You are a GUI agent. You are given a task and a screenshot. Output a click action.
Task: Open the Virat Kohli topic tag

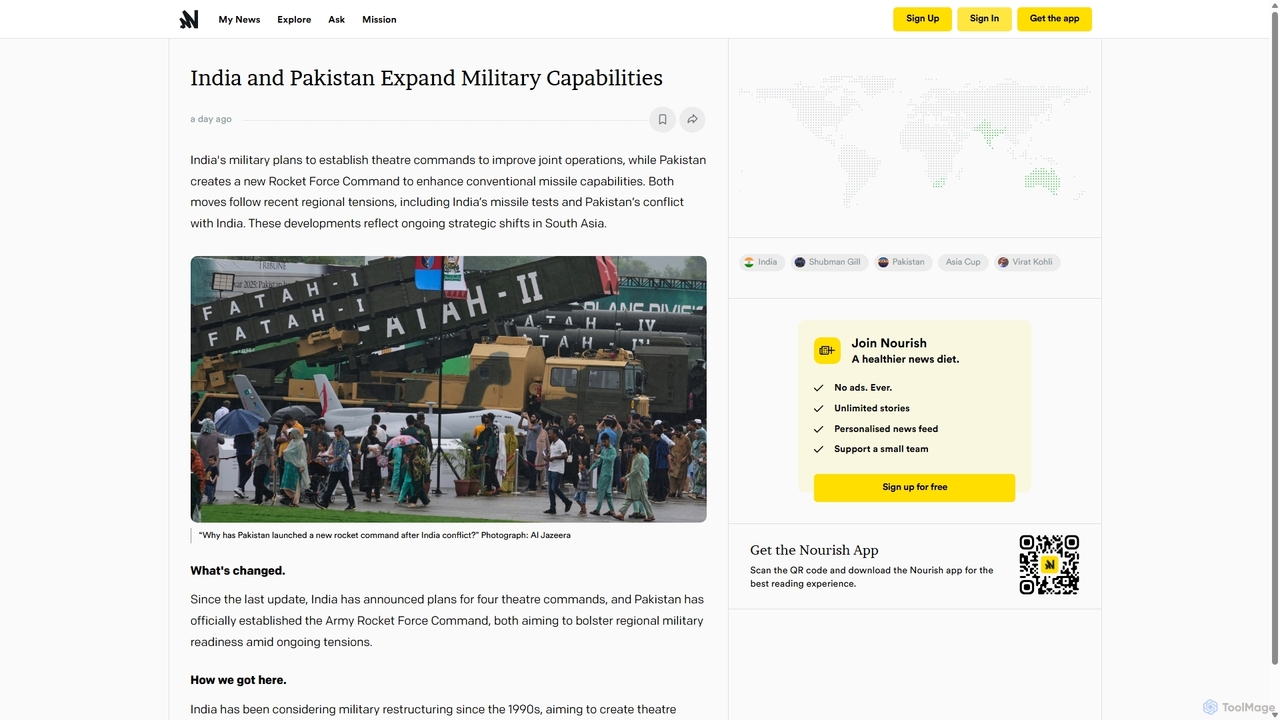pos(1027,262)
